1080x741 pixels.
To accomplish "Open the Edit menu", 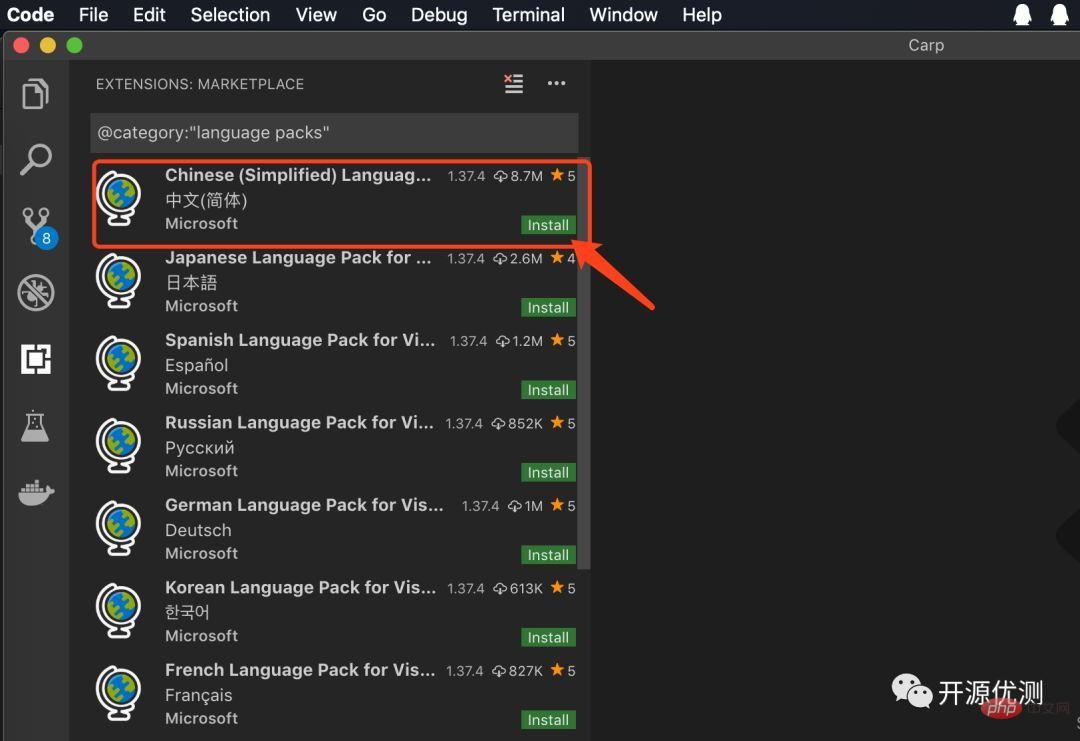I will coord(149,14).
